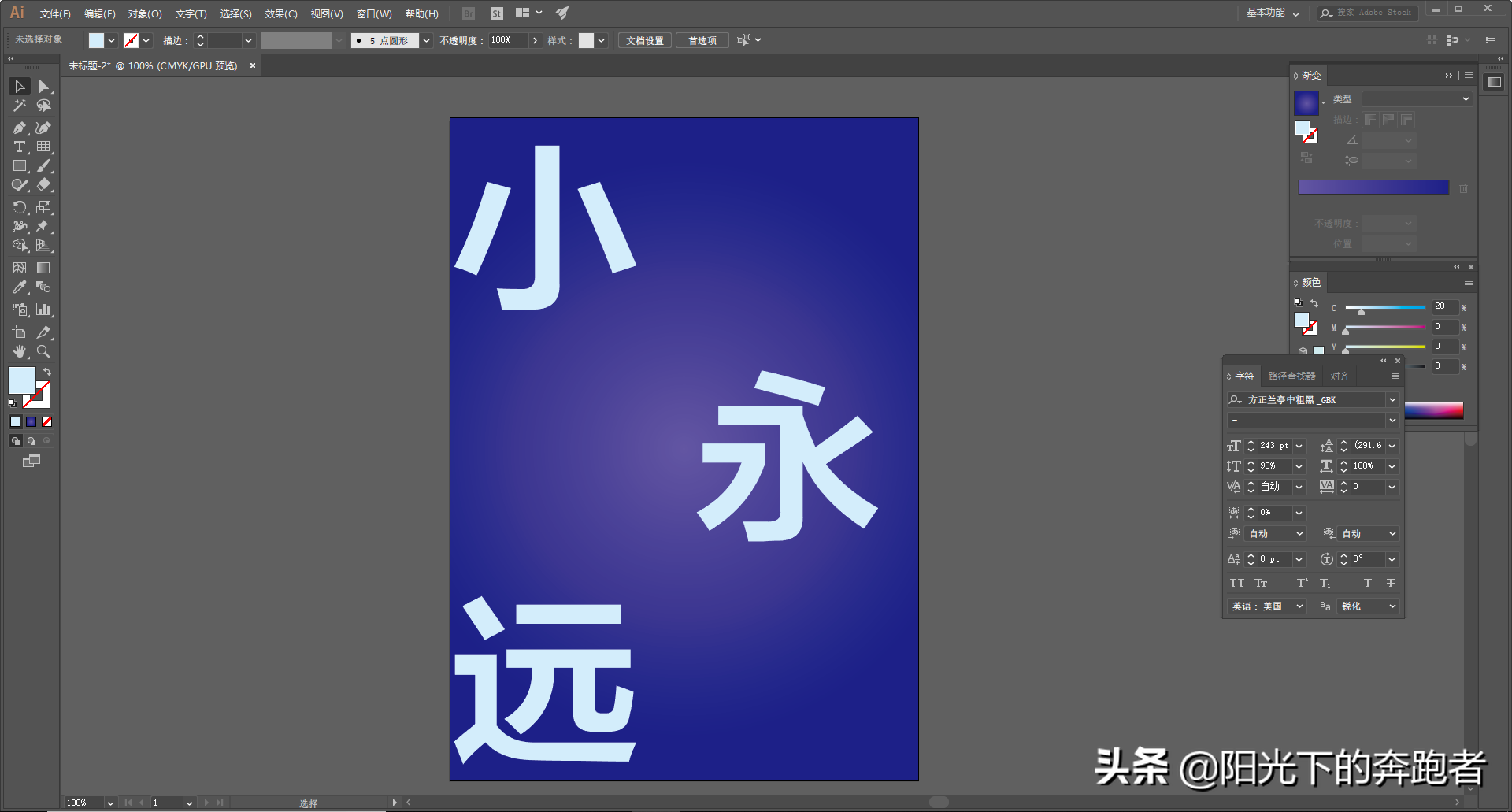Viewport: 1512px width, 812px height.
Task: Toggle Underline text style
Action: click(1368, 584)
